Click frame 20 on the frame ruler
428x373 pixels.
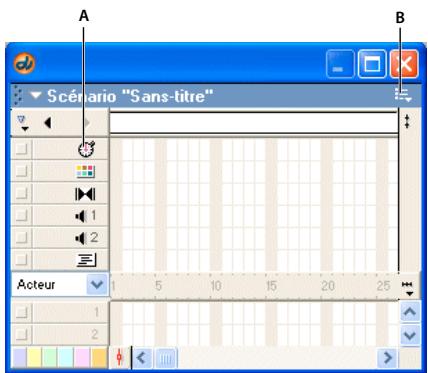tap(327, 286)
